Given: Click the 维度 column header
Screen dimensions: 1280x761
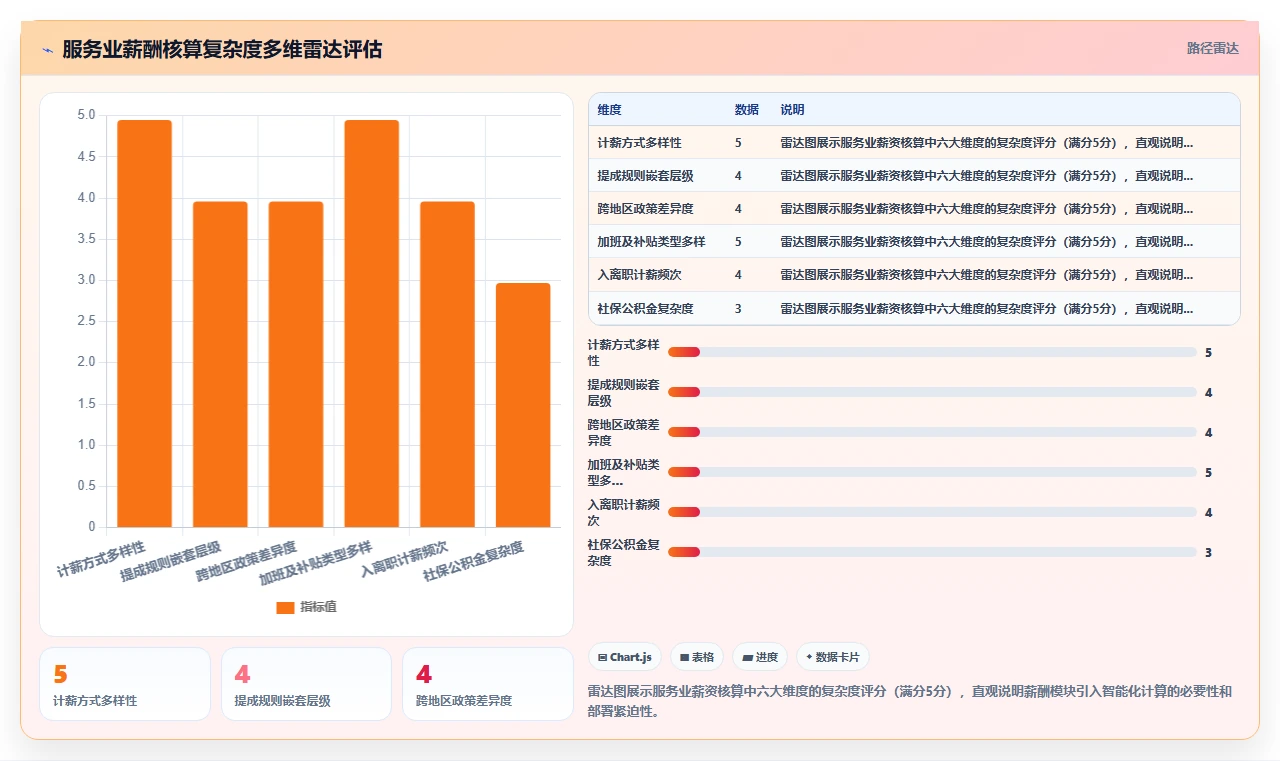Looking at the screenshot, I should pos(610,110).
